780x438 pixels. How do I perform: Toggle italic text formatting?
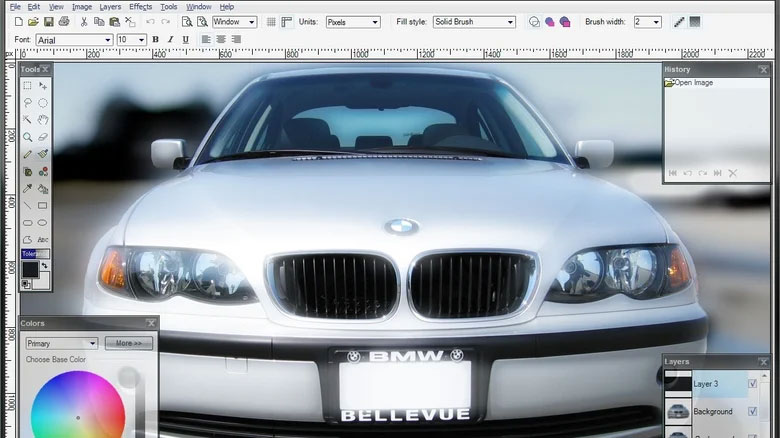[x=171, y=39]
